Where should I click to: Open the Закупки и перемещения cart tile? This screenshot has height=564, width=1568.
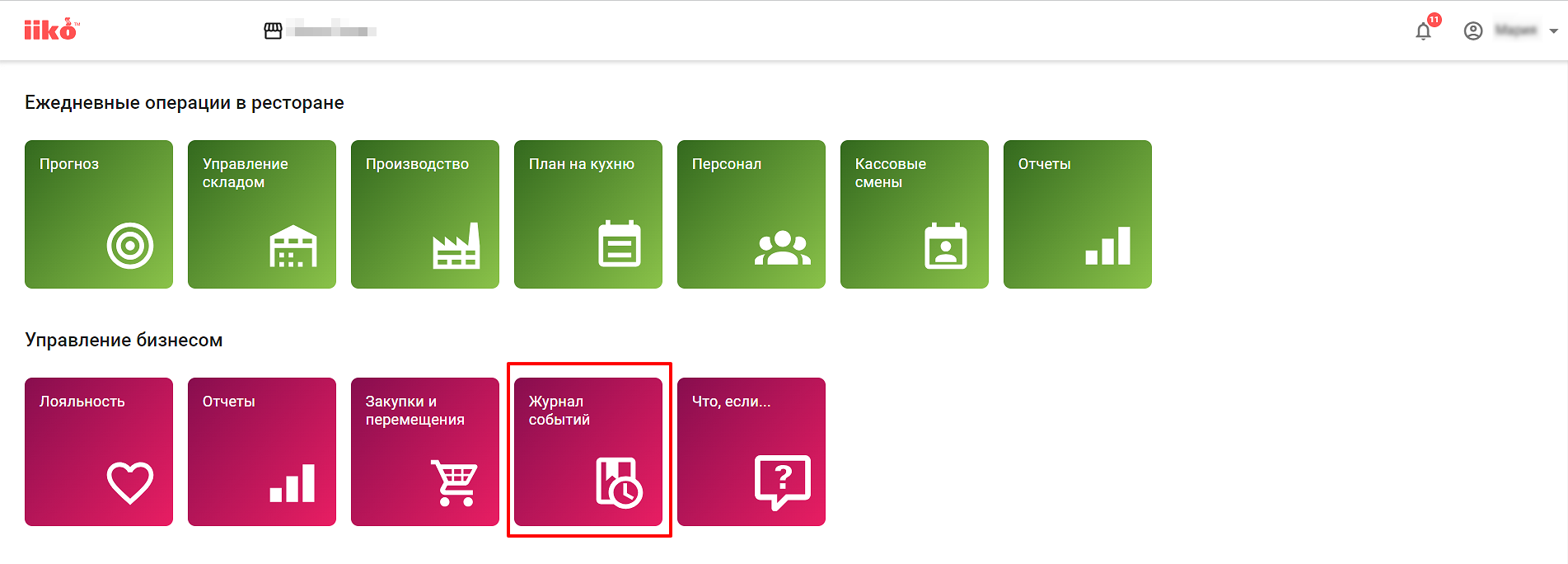(425, 452)
